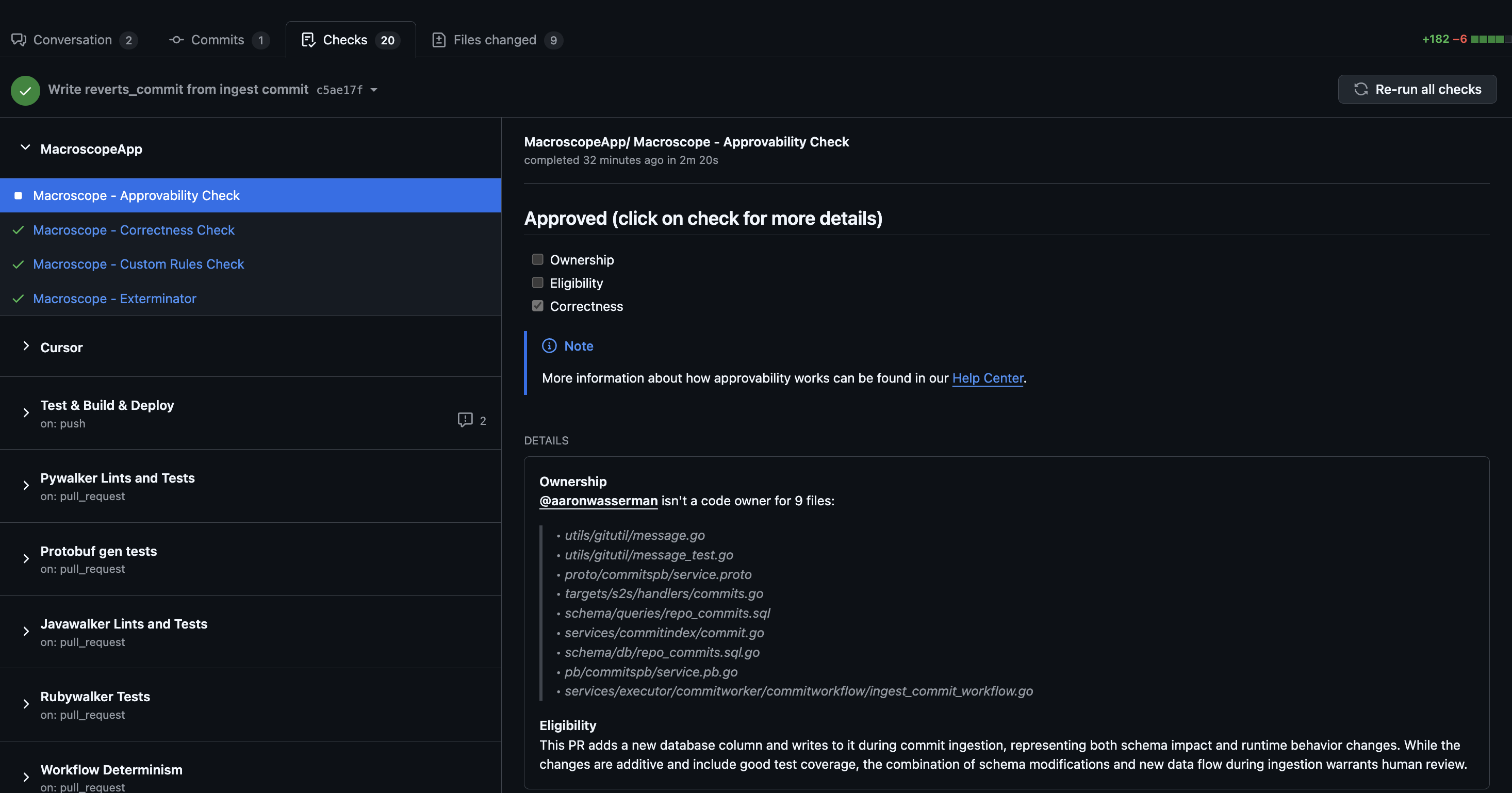Open the Help Center link

987,378
